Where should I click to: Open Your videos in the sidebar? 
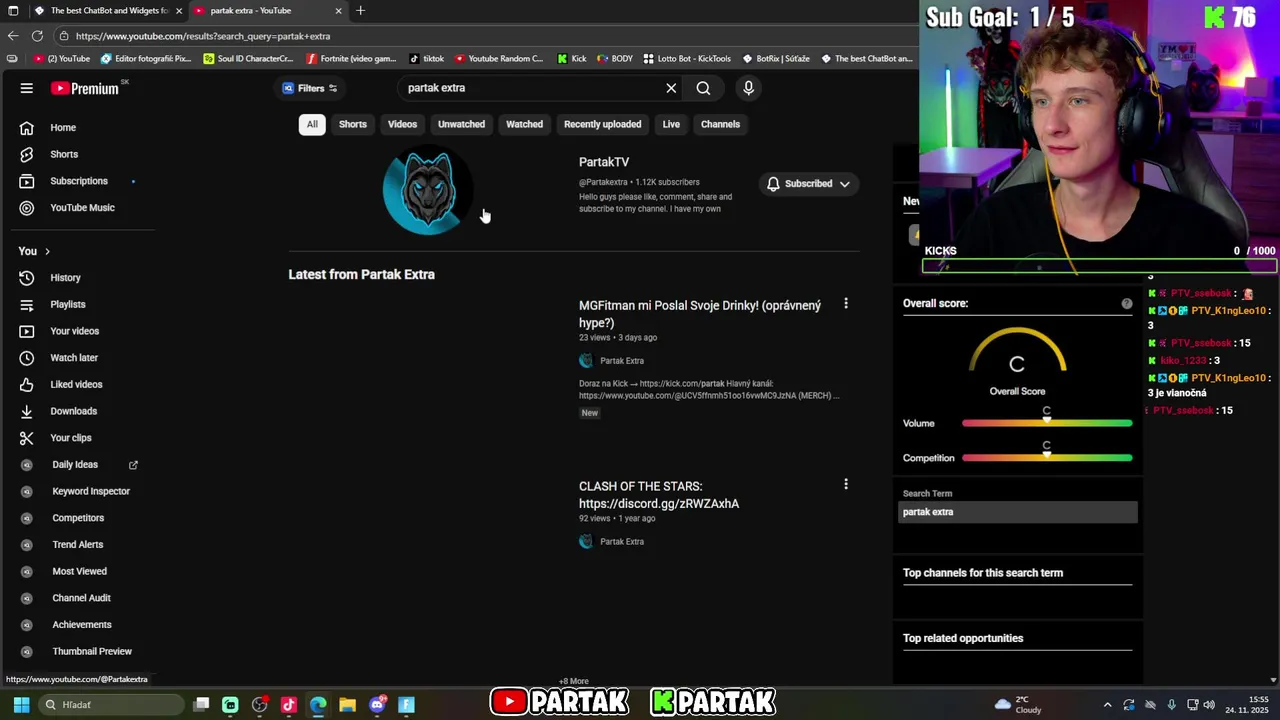[74, 331]
